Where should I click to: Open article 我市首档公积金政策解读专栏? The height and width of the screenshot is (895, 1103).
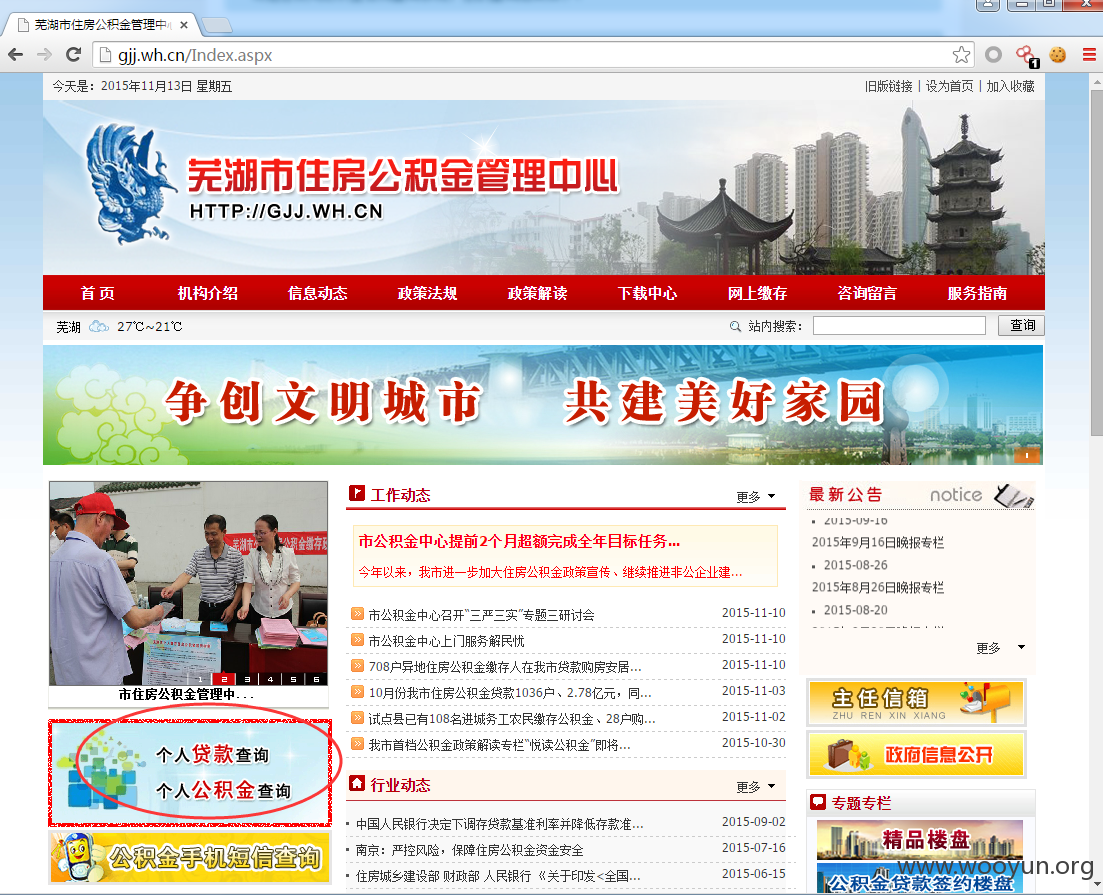tap(499, 745)
